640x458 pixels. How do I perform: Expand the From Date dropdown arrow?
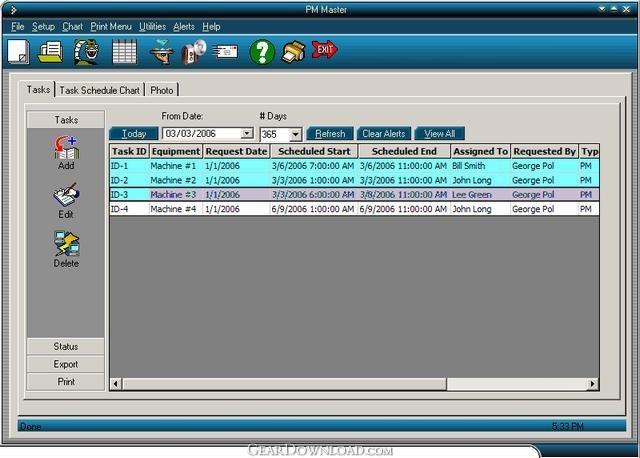coord(247,133)
